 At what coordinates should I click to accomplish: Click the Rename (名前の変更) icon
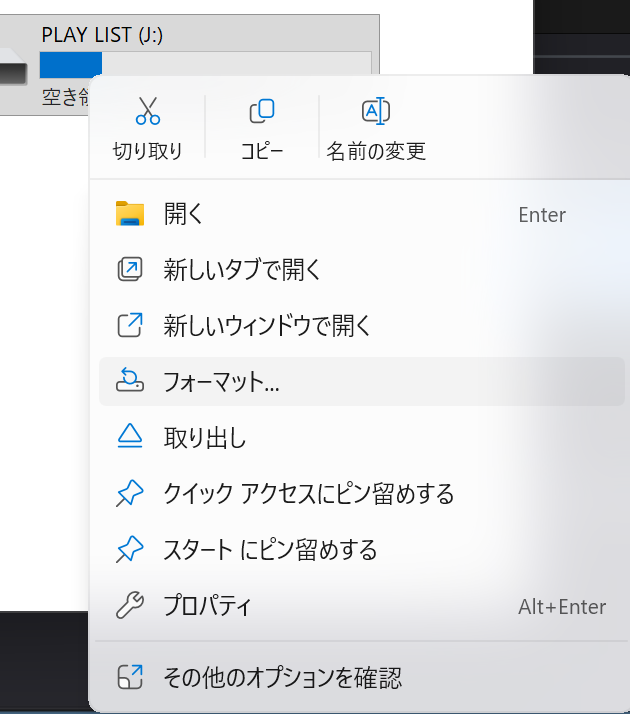pyautogui.click(x=375, y=111)
